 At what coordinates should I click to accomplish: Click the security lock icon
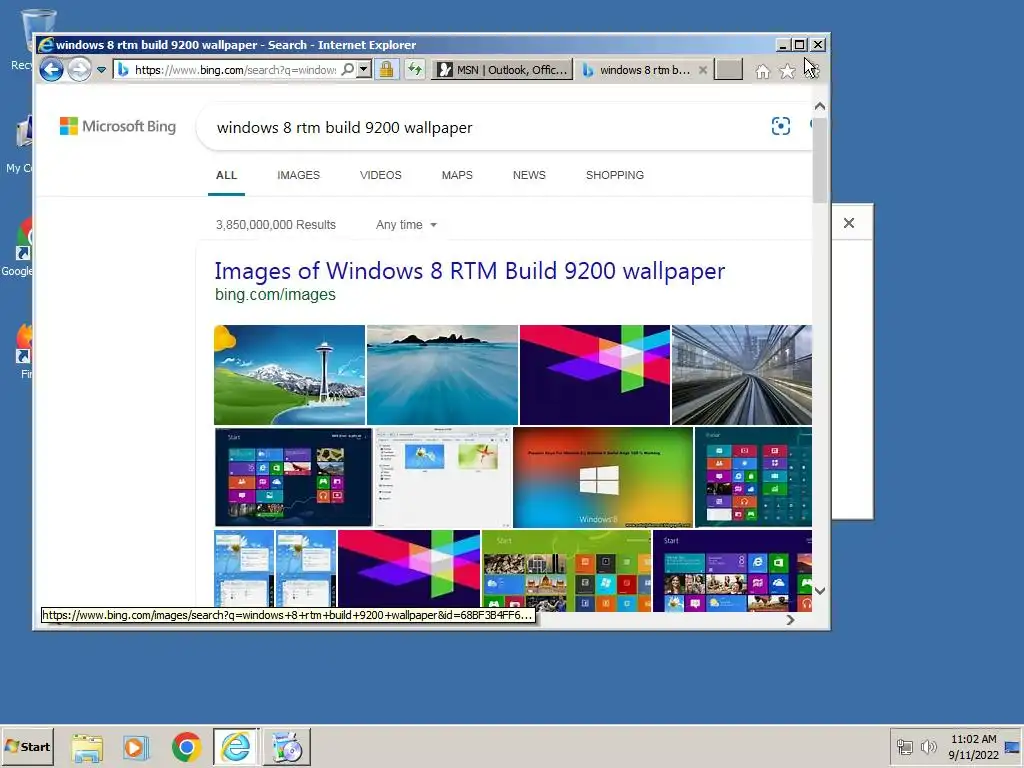tap(387, 69)
